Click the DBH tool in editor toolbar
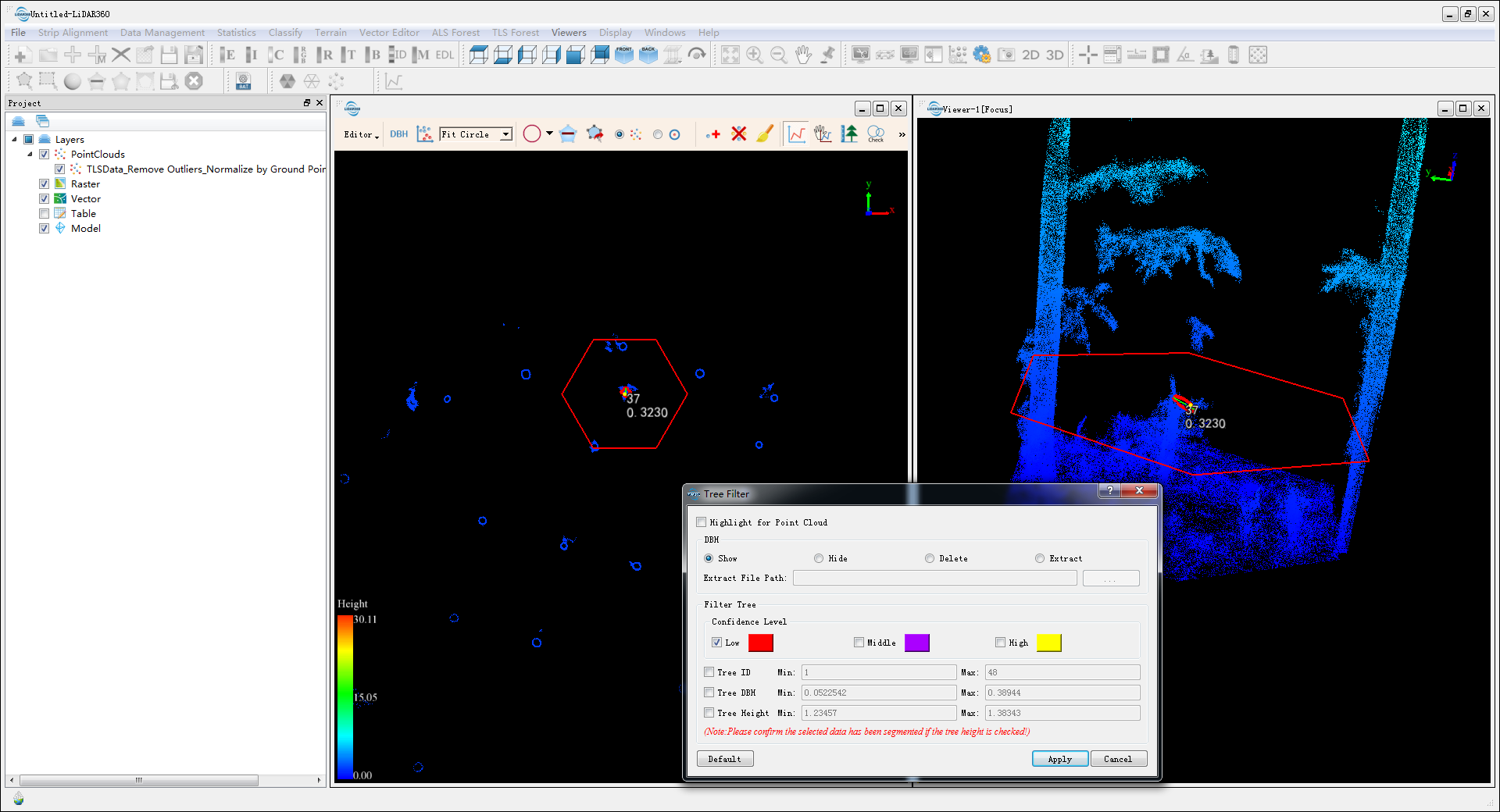Screen dimensions: 1500x812 click(399, 134)
